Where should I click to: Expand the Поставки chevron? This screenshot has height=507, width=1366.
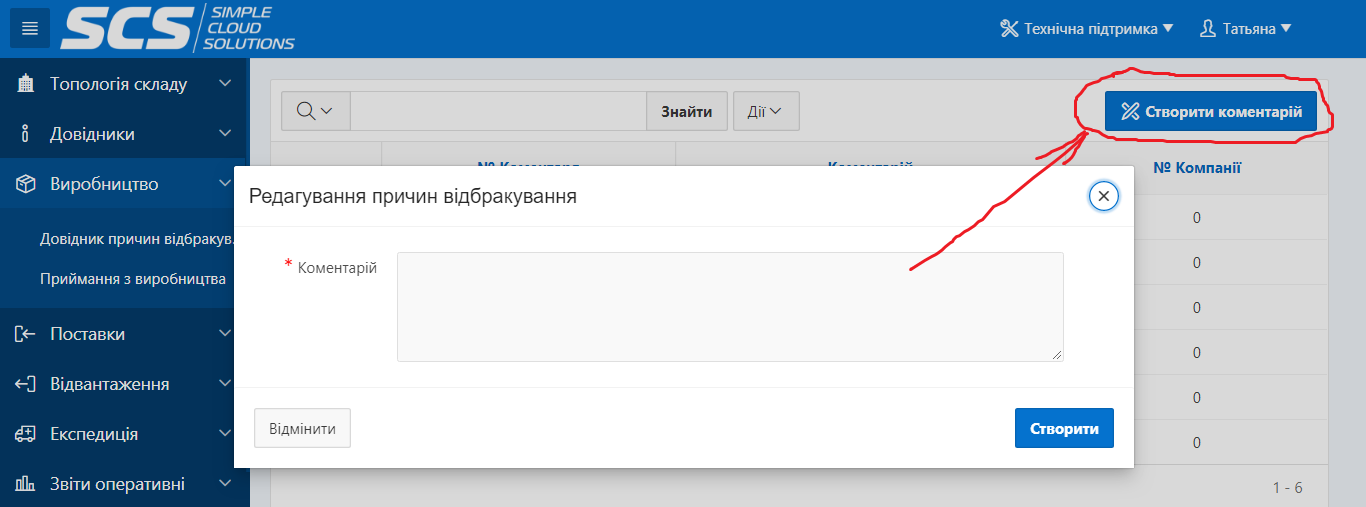225,334
